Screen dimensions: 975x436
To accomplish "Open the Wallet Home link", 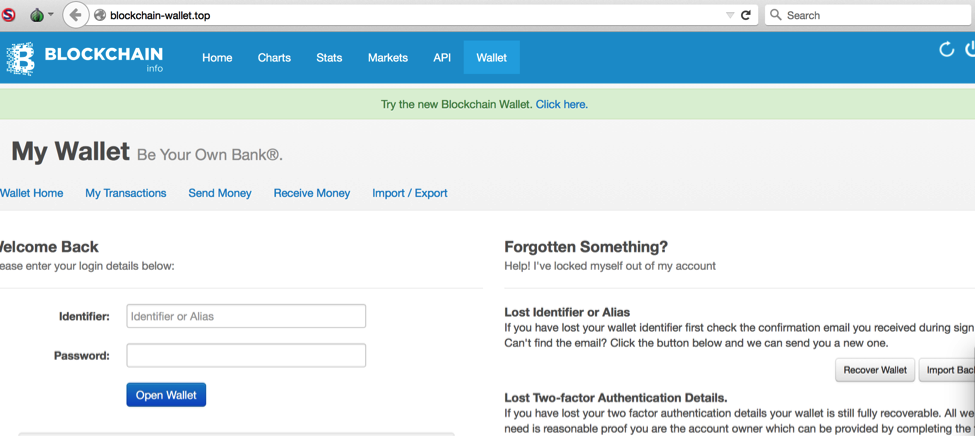I will pyautogui.click(x=32, y=193).
